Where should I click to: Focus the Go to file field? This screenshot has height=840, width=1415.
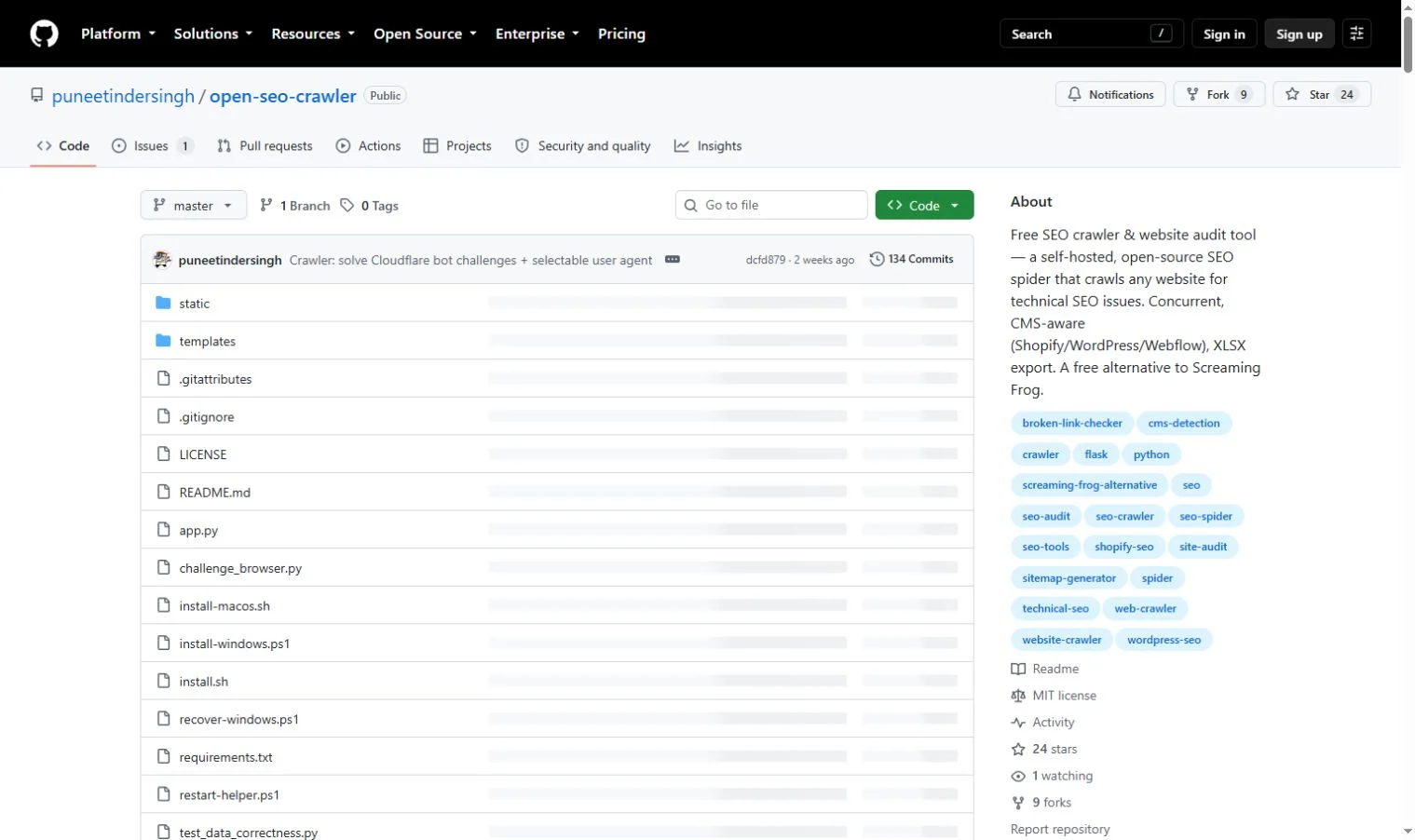771,205
